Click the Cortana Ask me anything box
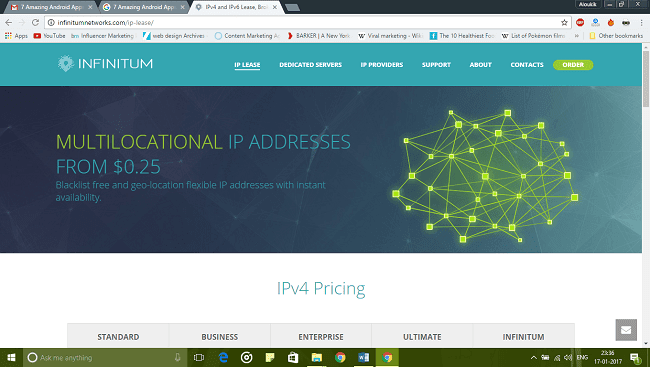 point(104,357)
